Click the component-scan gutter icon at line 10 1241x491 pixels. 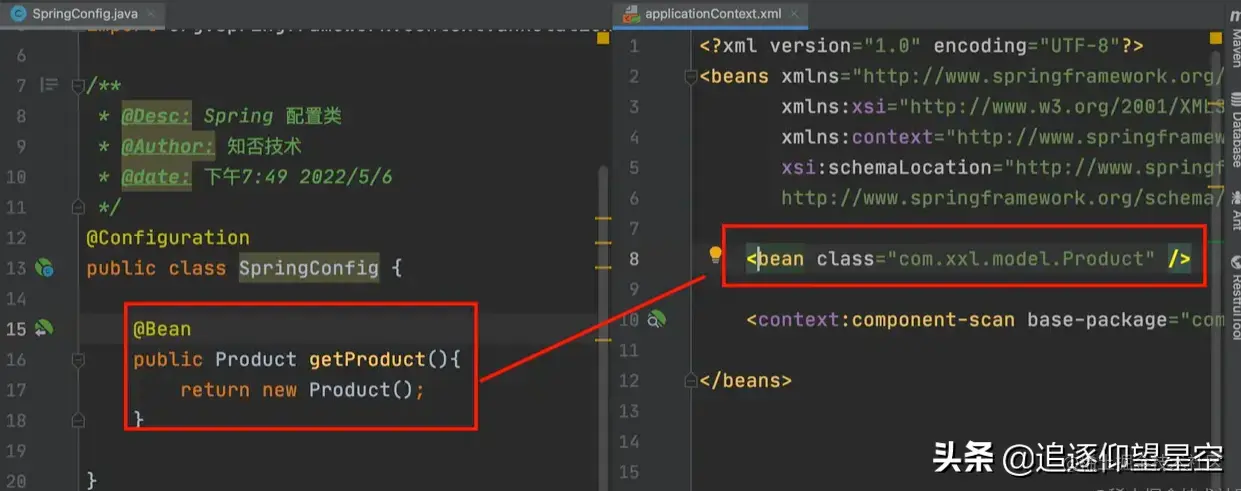(657, 320)
